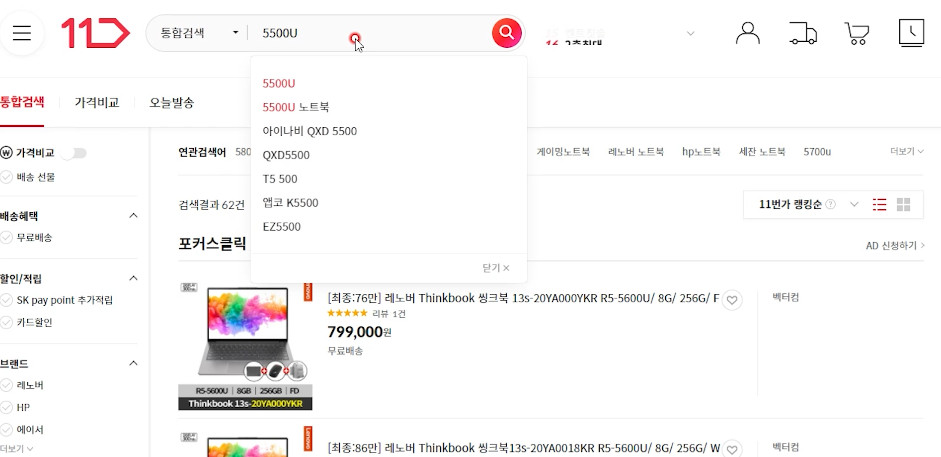The height and width of the screenshot is (457, 941).
Task: Click the ranking help question mark icon
Action: [x=831, y=205]
